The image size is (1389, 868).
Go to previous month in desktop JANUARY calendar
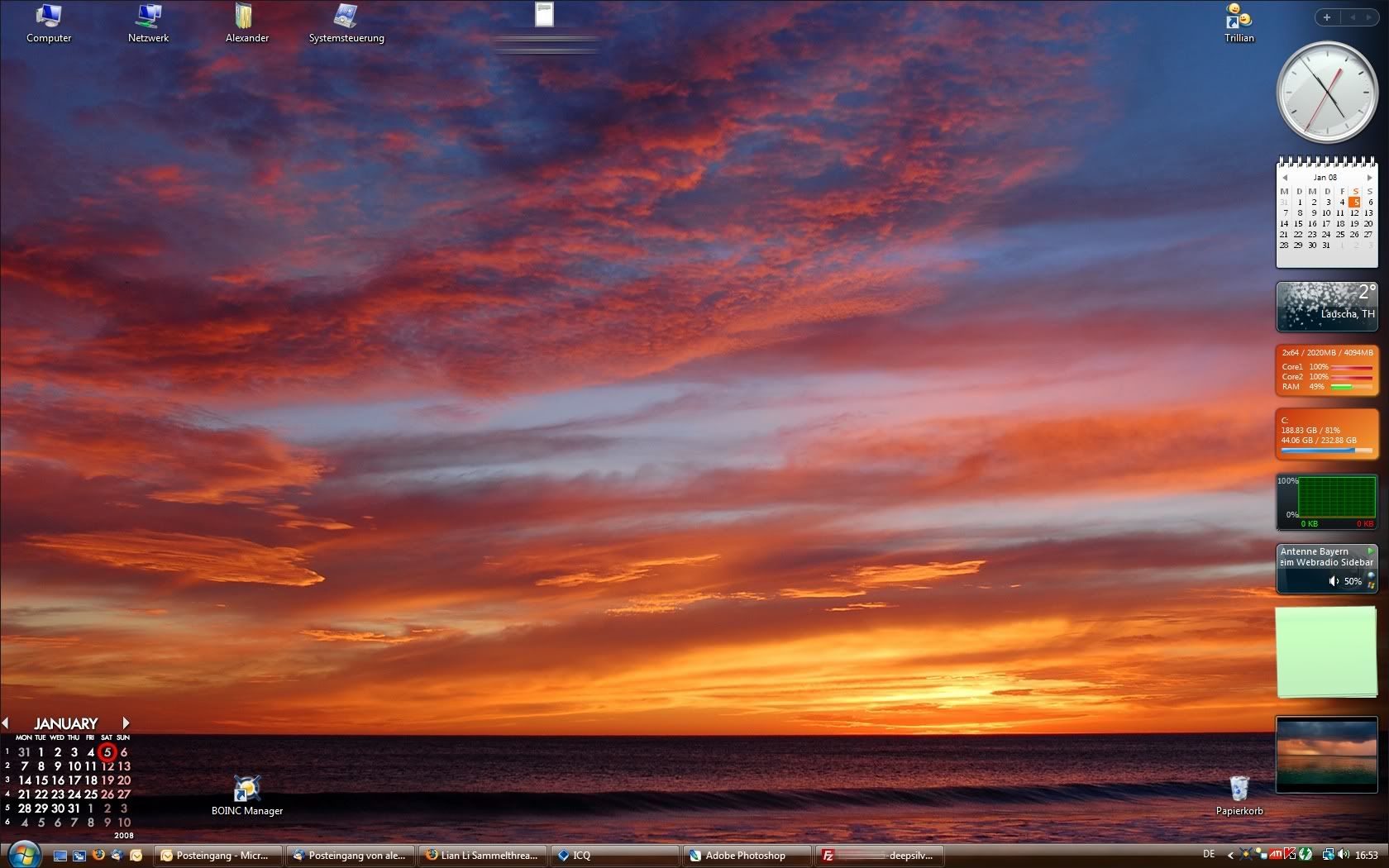[6, 723]
